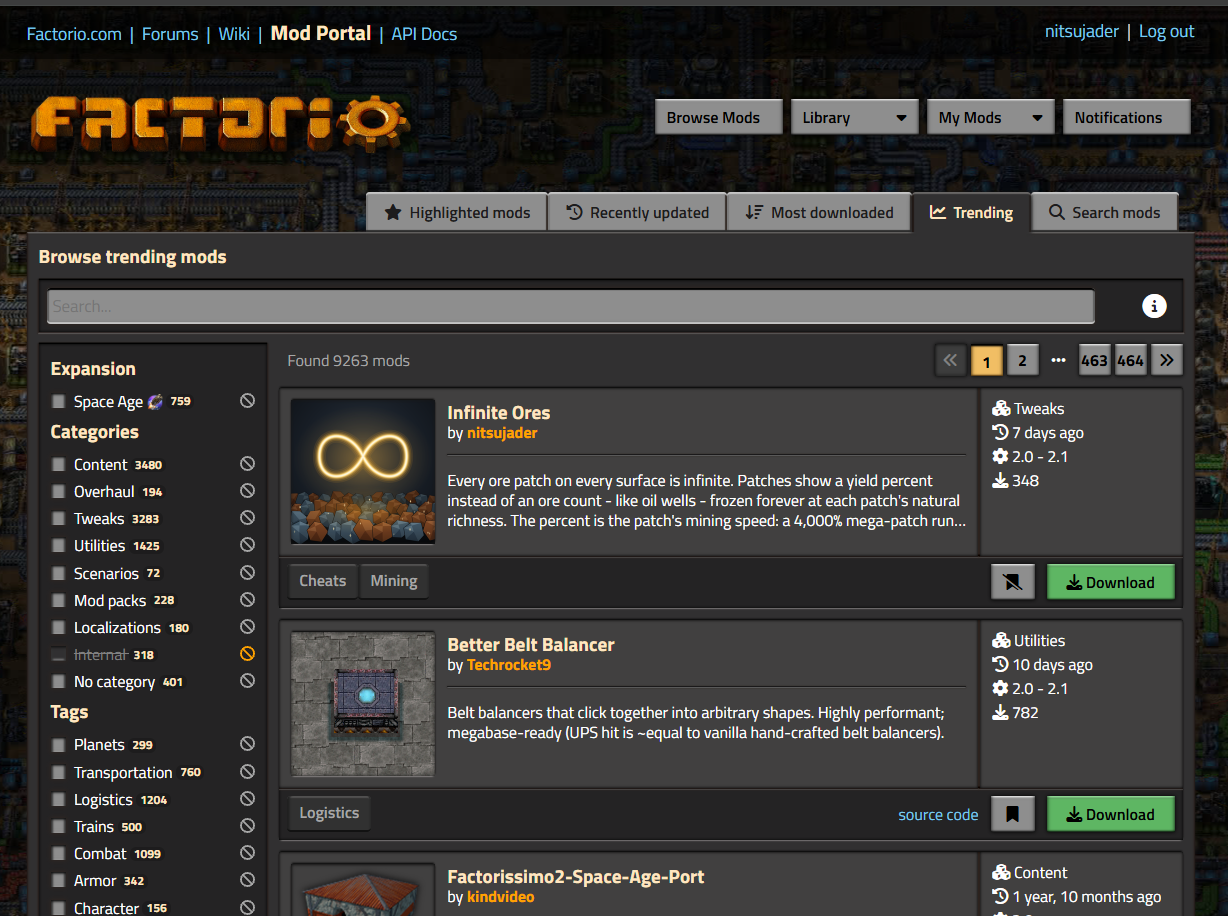1228x916 pixels.
Task: Tick the Mod packs category checkbox
Action: [59, 600]
